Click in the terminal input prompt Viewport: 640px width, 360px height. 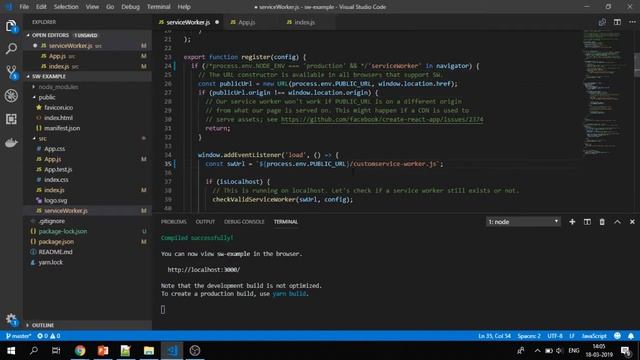pos(163,310)
